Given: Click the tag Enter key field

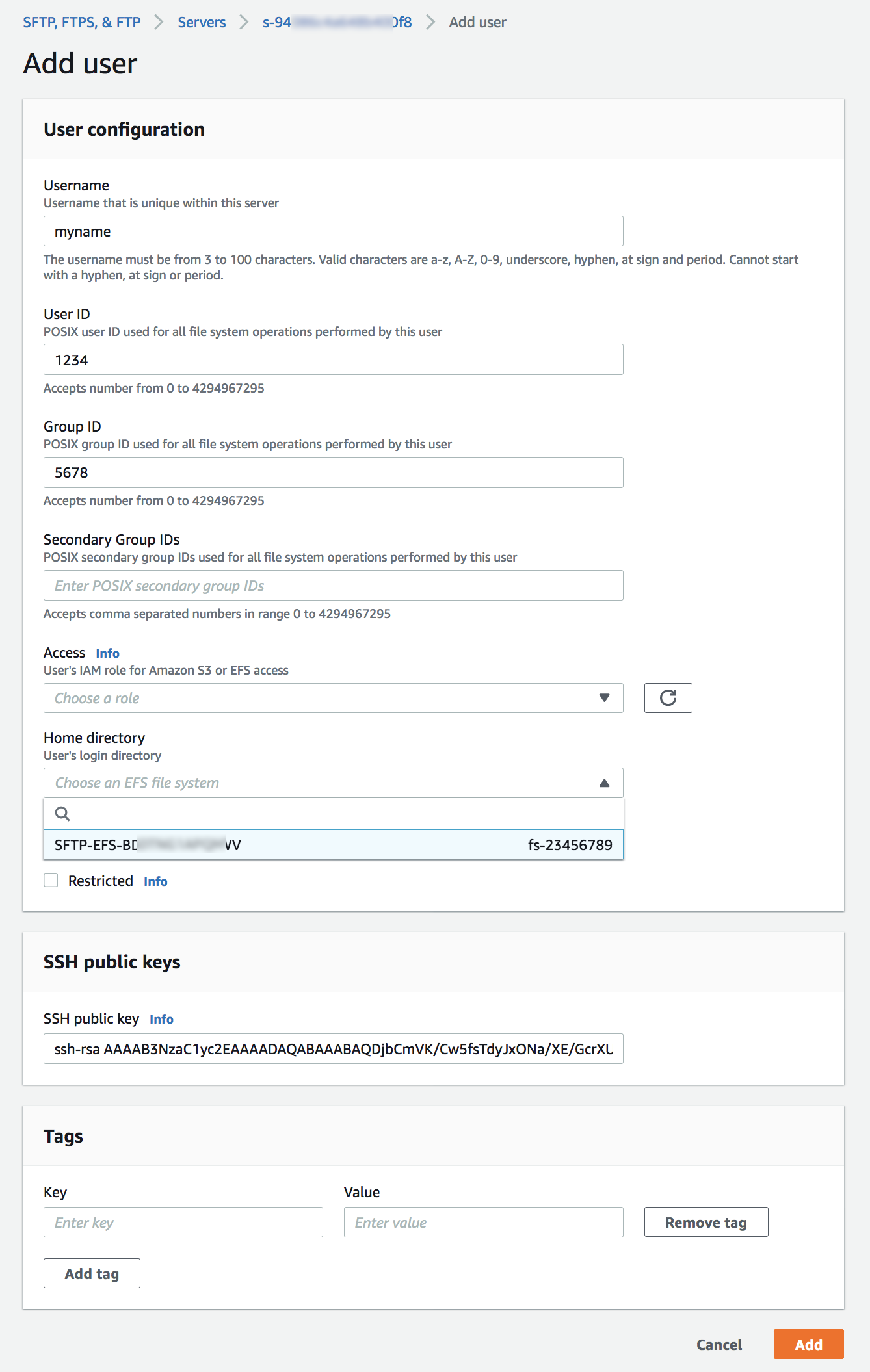Looking at the screenshot, I should pos(183,1223).
